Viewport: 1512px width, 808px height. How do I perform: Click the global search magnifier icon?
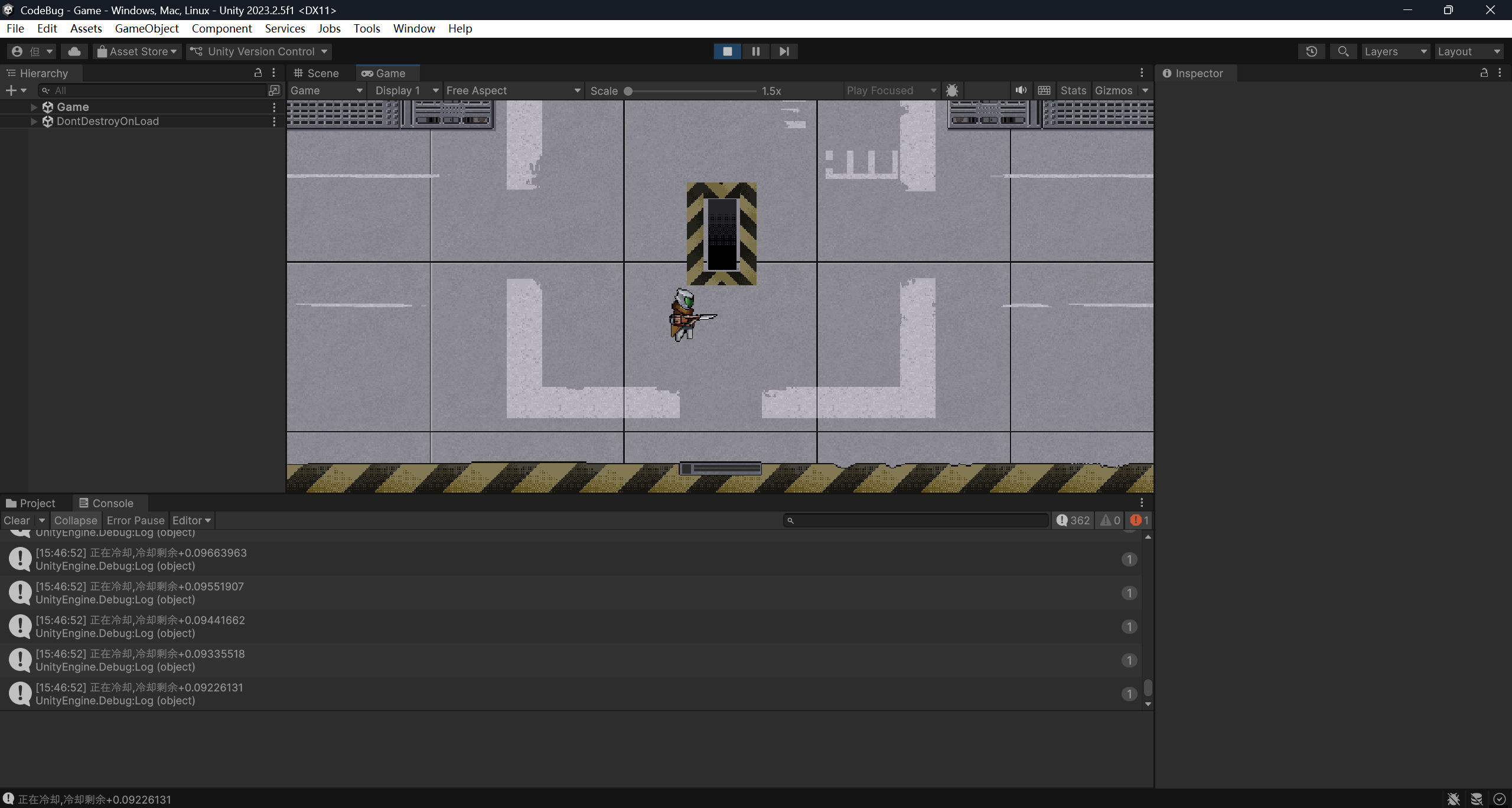[1343, 51]
